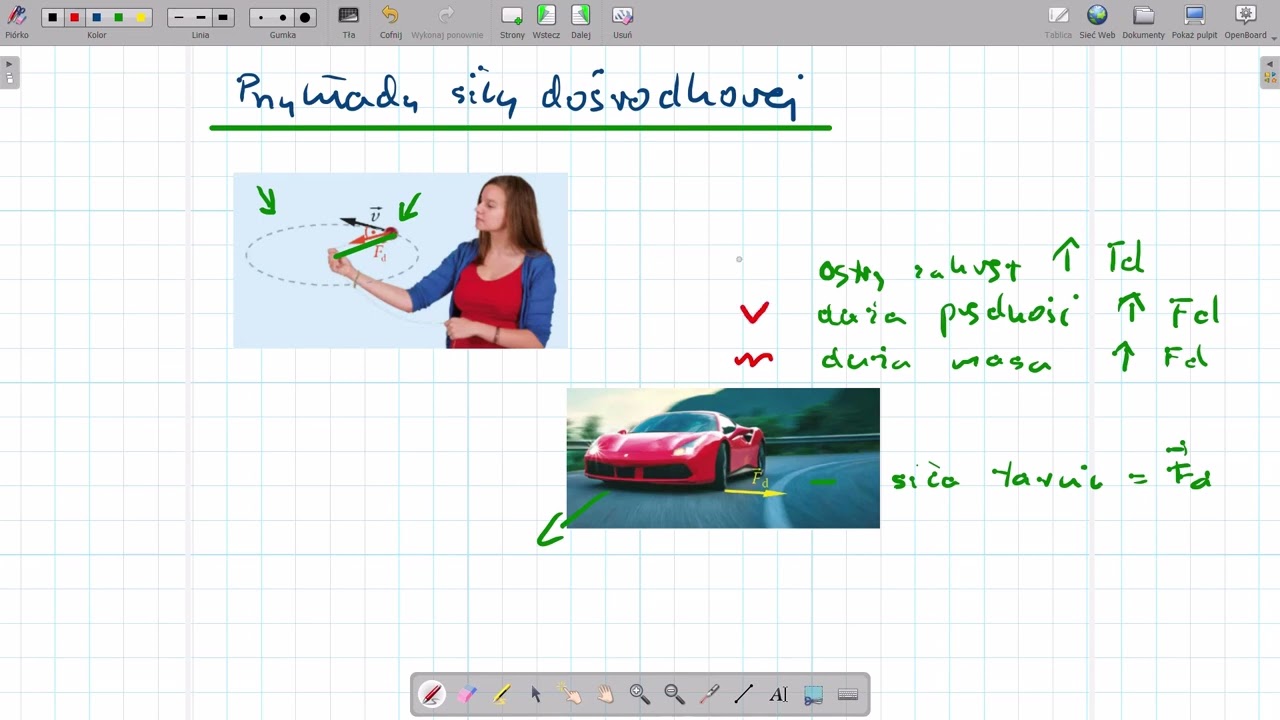The image size is (1280, 720).
Task: Choose the green color swatch
Action: click(119, 17)
